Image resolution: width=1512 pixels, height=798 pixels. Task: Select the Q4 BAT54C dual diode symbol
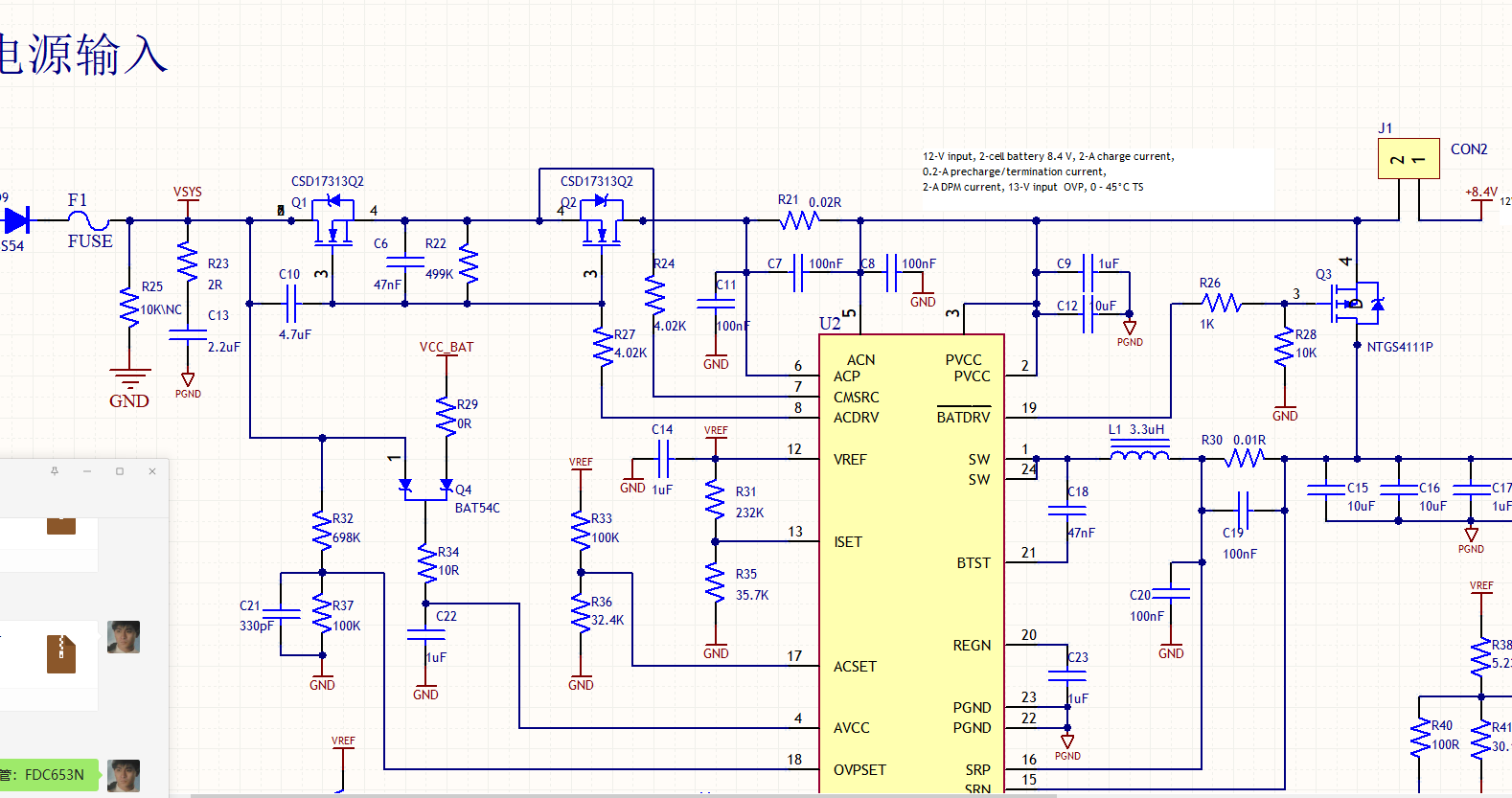[x=425, y=488]
